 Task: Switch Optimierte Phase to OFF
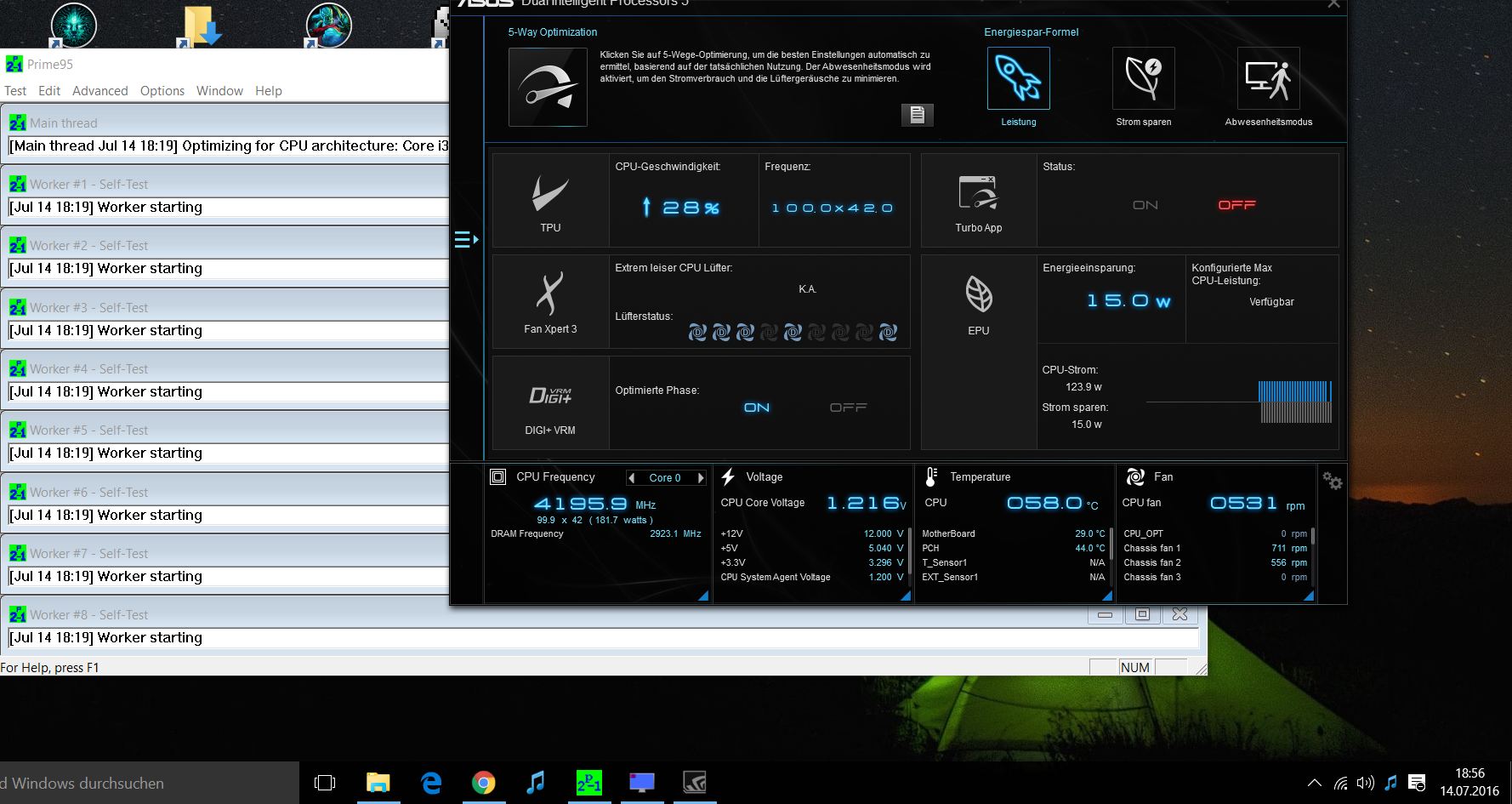848,408
